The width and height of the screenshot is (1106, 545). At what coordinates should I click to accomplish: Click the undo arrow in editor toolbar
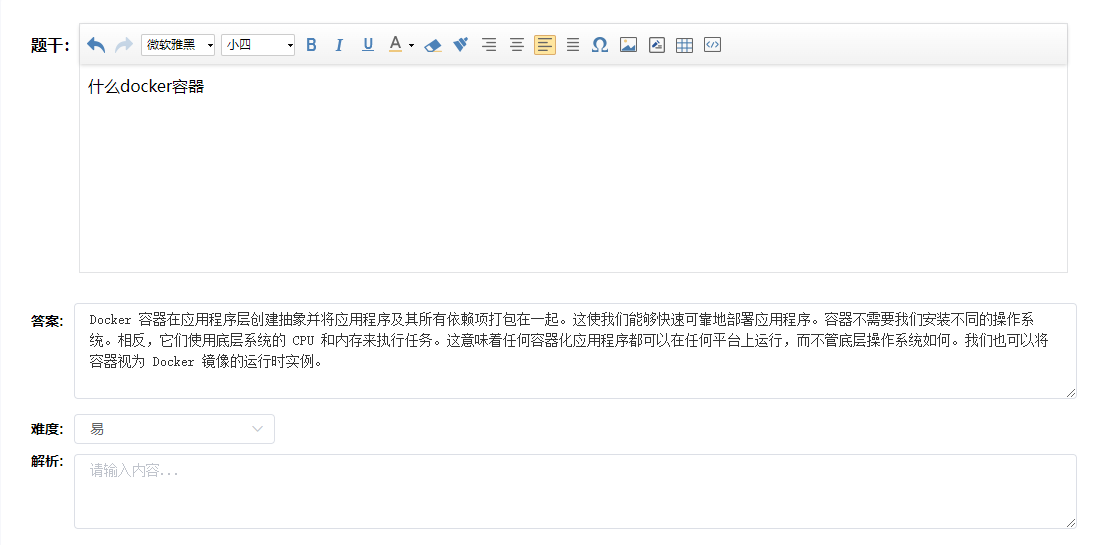pyautogui.click(x=96, y=45)
